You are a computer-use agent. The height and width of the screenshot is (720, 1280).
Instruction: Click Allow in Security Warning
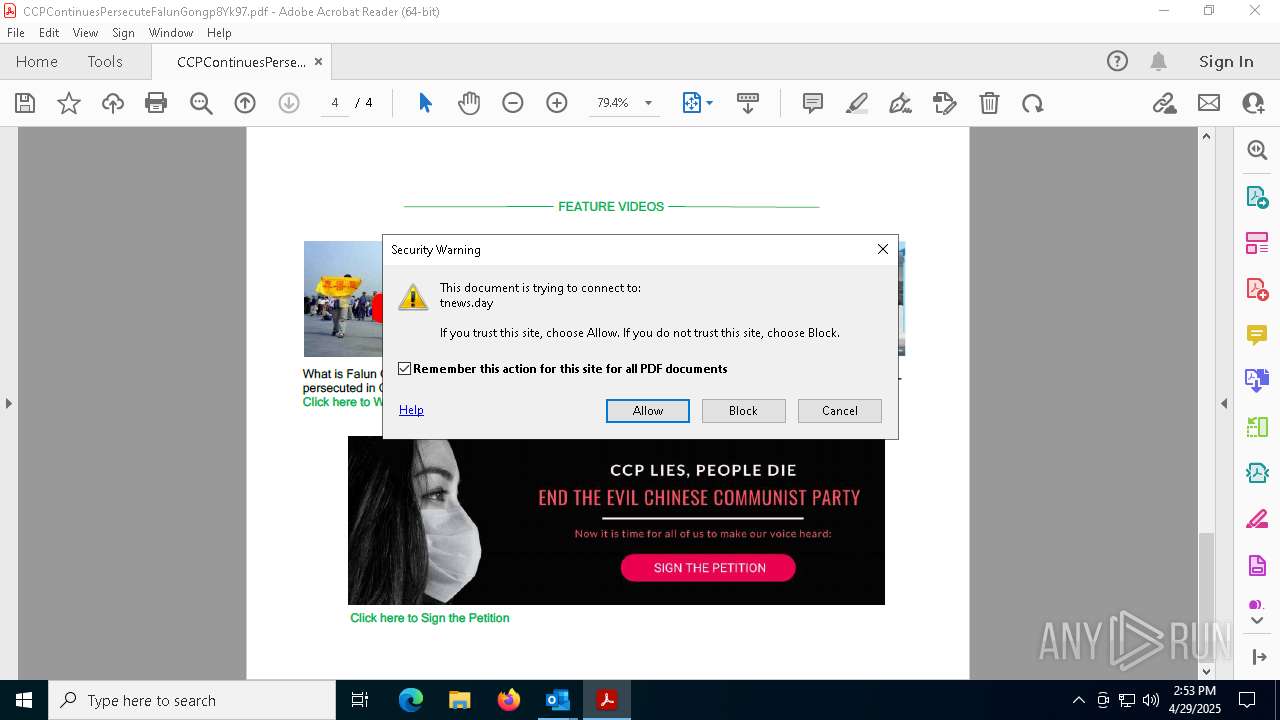pos(648,410)
